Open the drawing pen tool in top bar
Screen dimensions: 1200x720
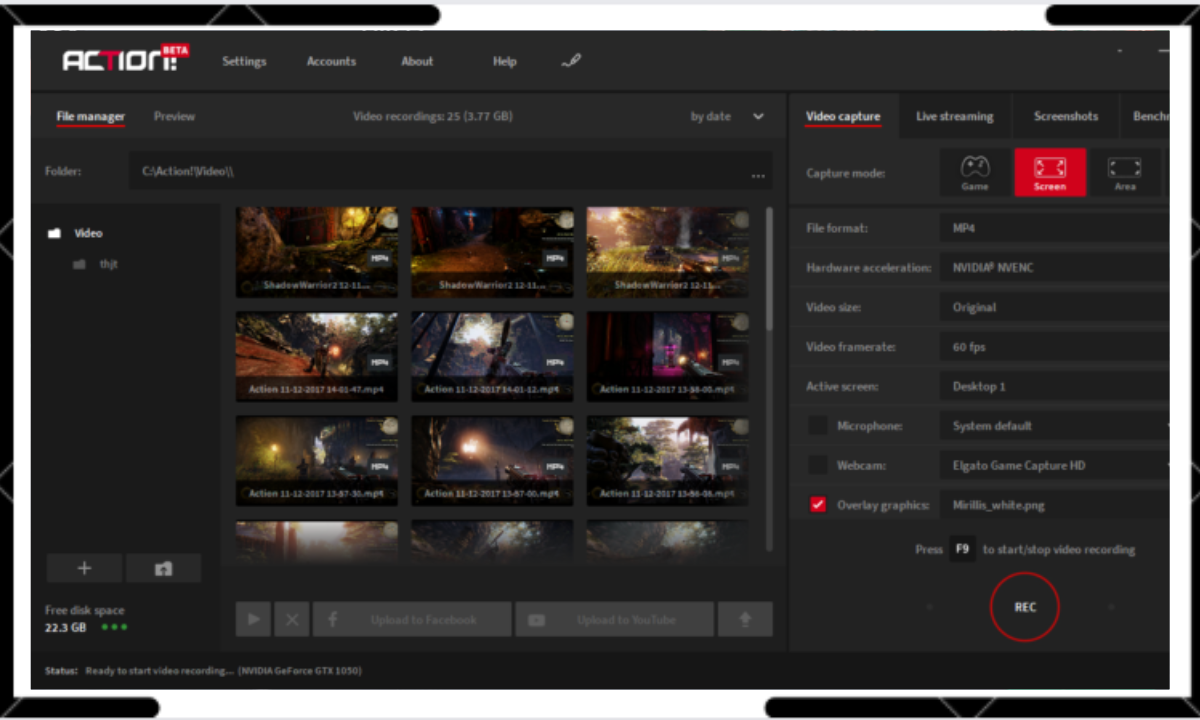click(571, 60)
